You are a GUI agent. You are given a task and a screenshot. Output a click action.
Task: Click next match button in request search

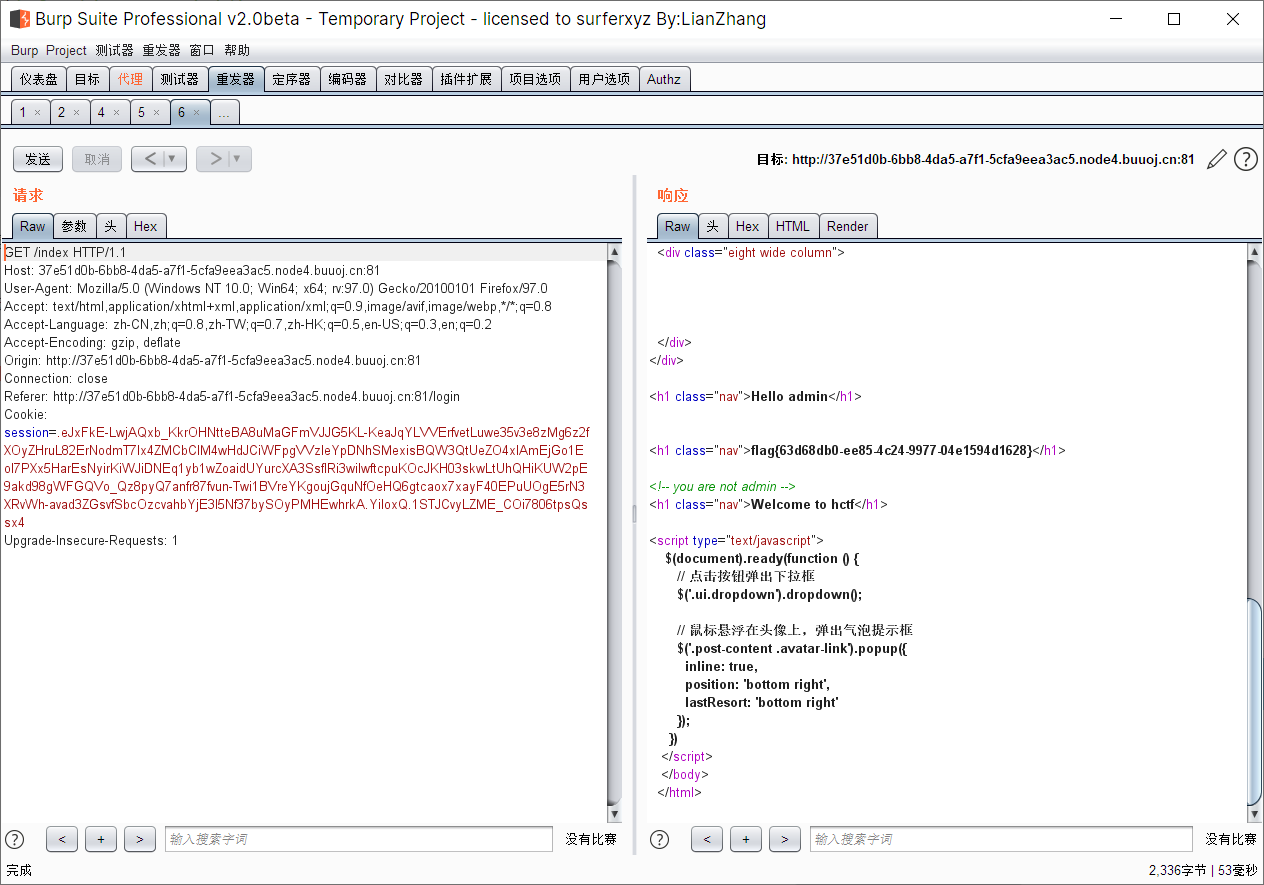pyautogui.click(x=140, y=840)
